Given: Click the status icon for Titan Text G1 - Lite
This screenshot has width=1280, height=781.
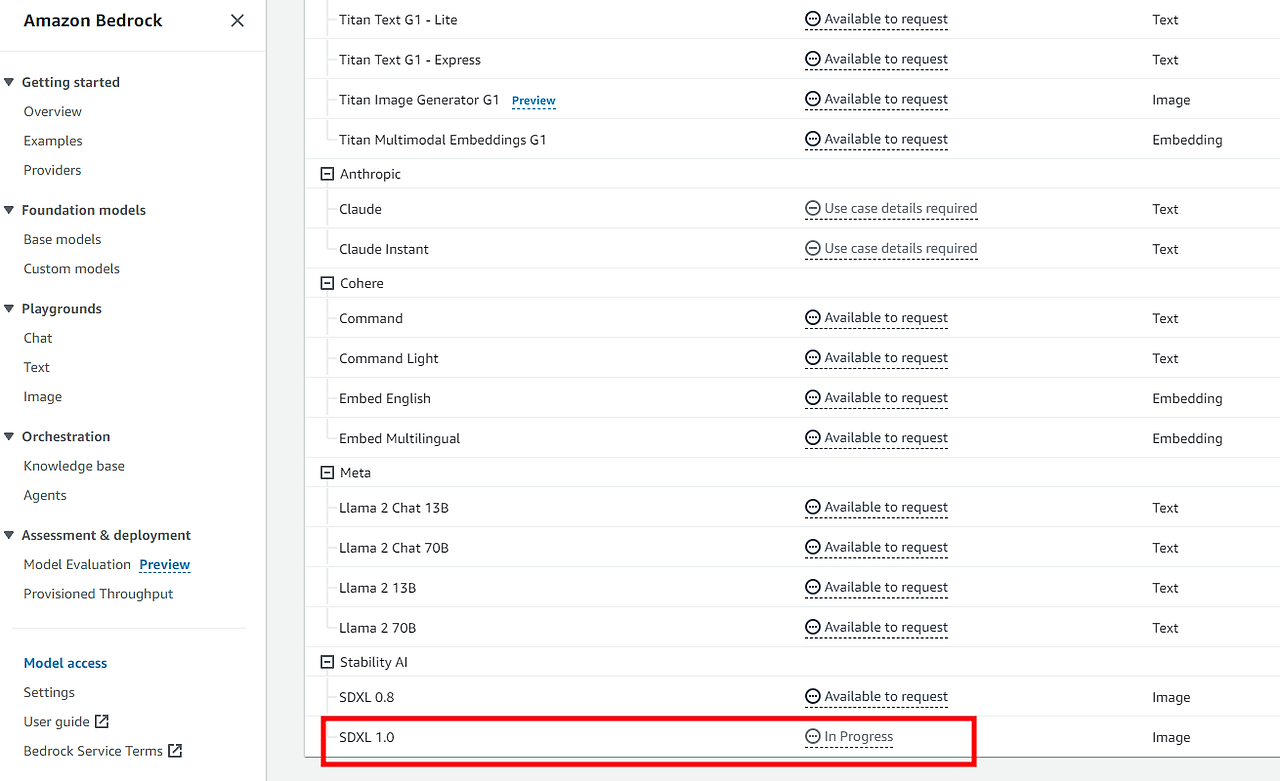Looking at the screenshot, I should (x=813, y=19).
